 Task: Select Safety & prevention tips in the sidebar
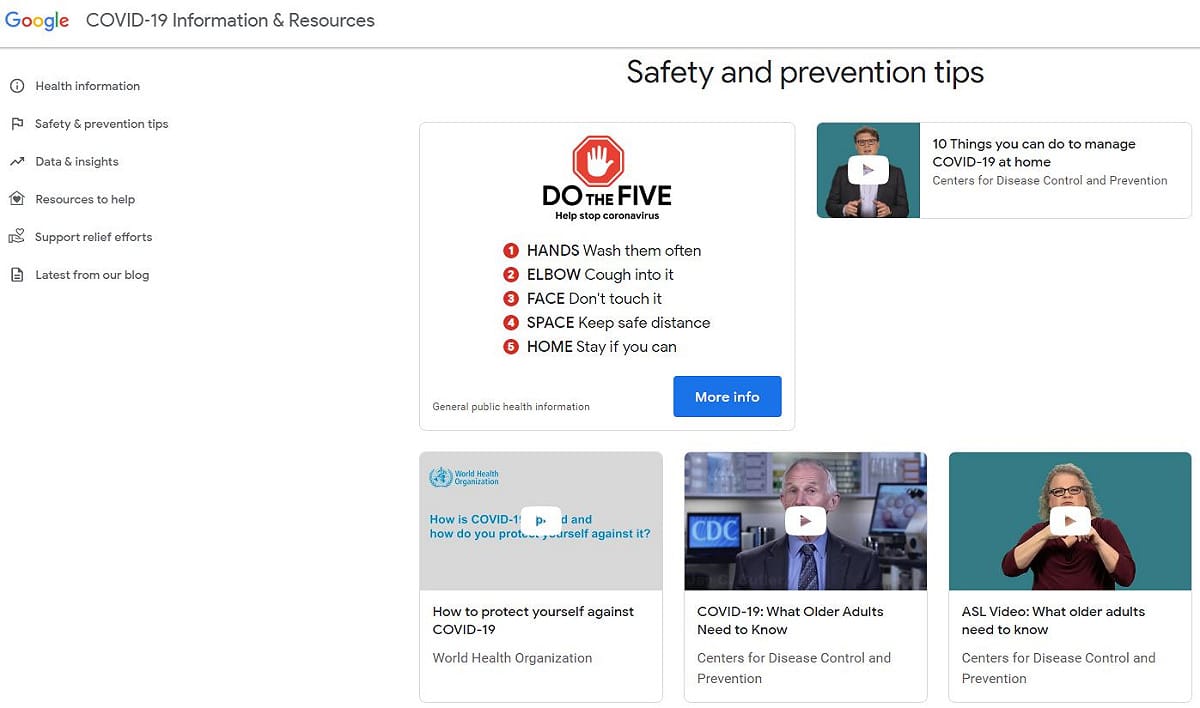(x=102, y=124)
